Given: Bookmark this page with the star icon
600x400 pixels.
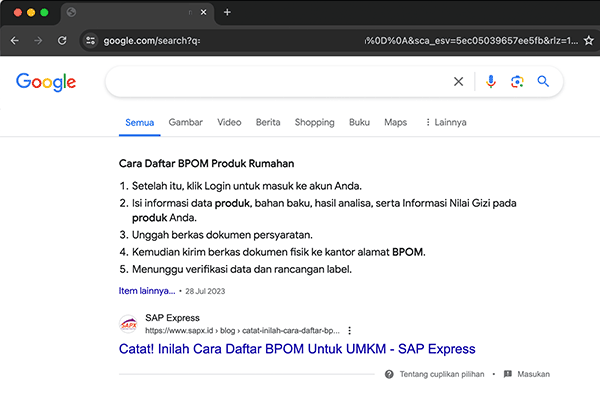Looking at the screenshot, I should click(x=589, y=41).
